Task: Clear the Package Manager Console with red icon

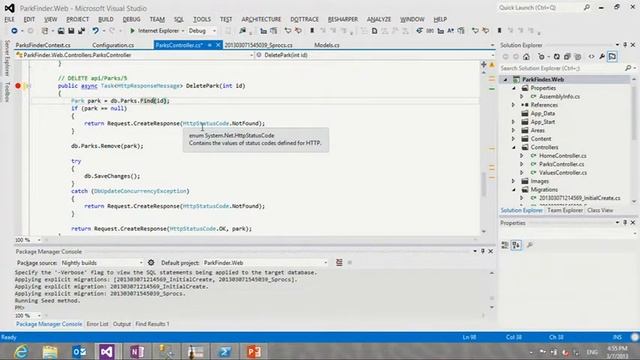Action: [339, 263]
